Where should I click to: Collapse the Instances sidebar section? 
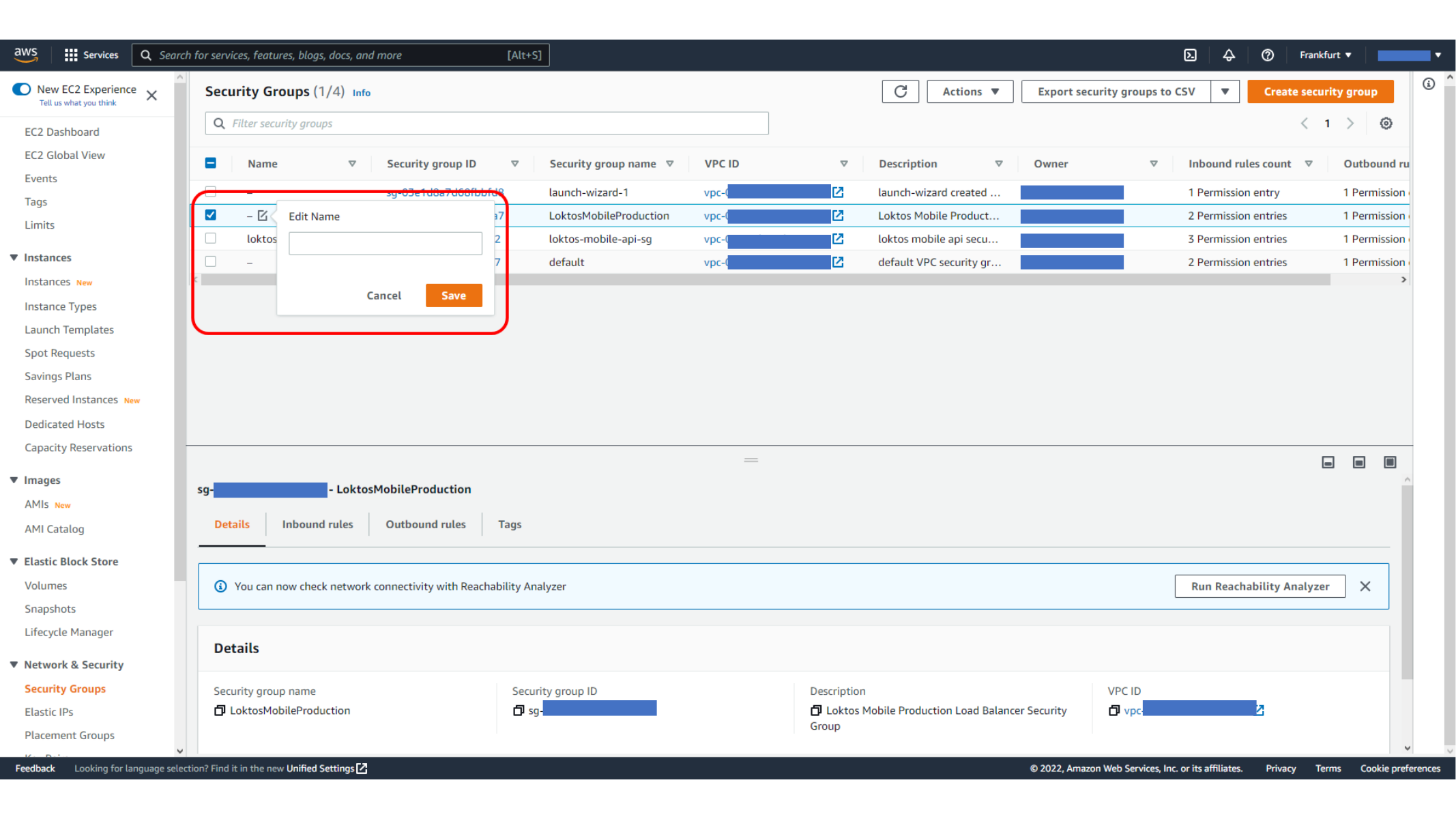(x=14, y=257)
